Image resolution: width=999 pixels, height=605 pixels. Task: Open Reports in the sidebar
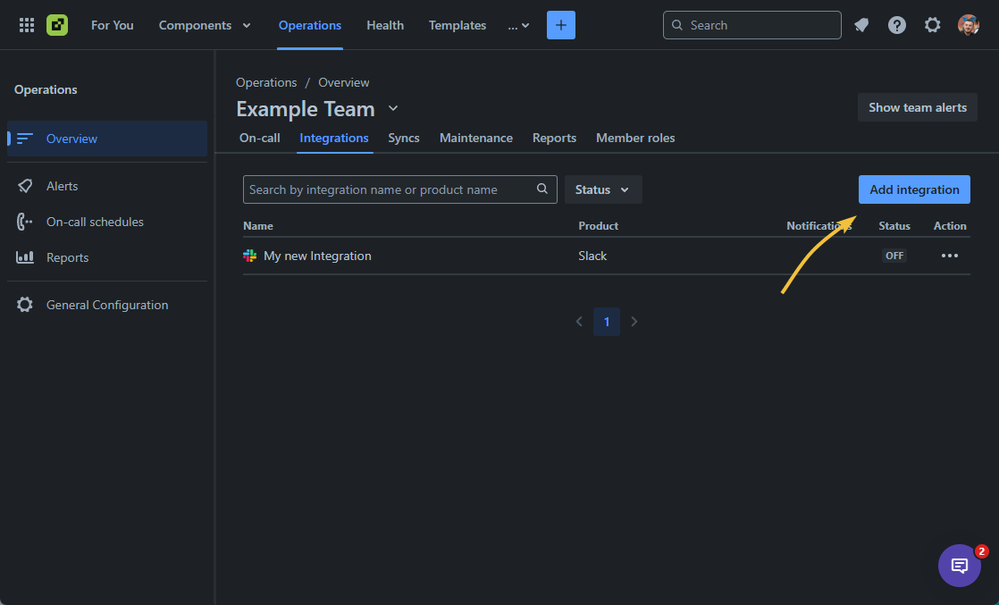click(x=107, y=257)
